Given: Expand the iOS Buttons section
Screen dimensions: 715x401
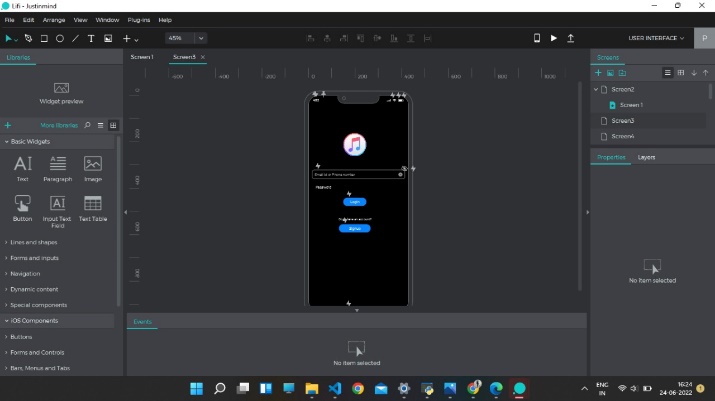Looking at the screenshot, I should (19, 337).
